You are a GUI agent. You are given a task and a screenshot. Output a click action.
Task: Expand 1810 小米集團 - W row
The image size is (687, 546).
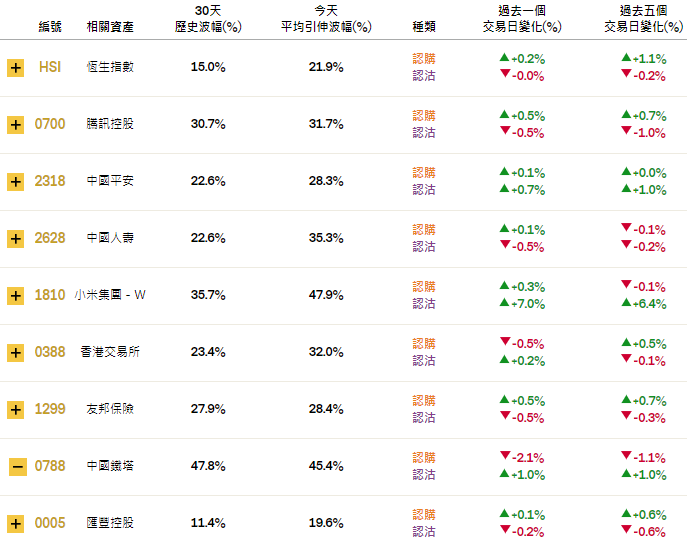[15, 296]
